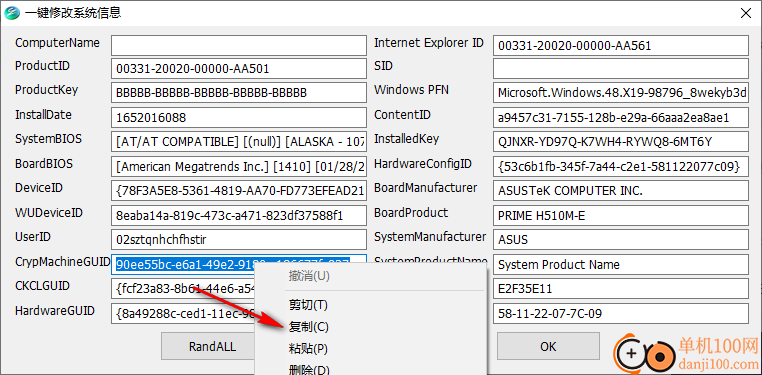Click the CKCLGUID input field

click(x=183, y=289)
